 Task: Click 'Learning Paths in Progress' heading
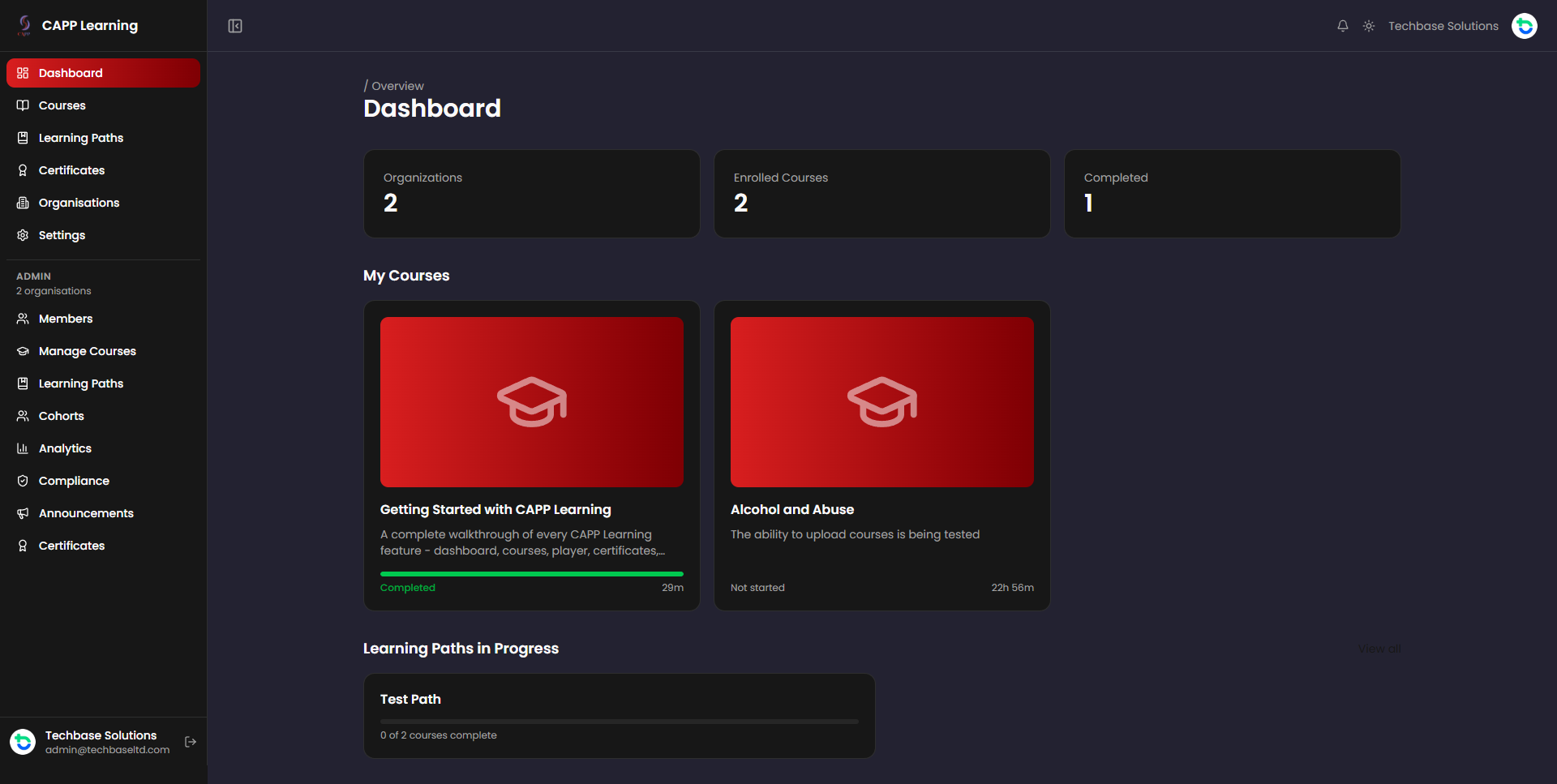[x=461, y=649]
